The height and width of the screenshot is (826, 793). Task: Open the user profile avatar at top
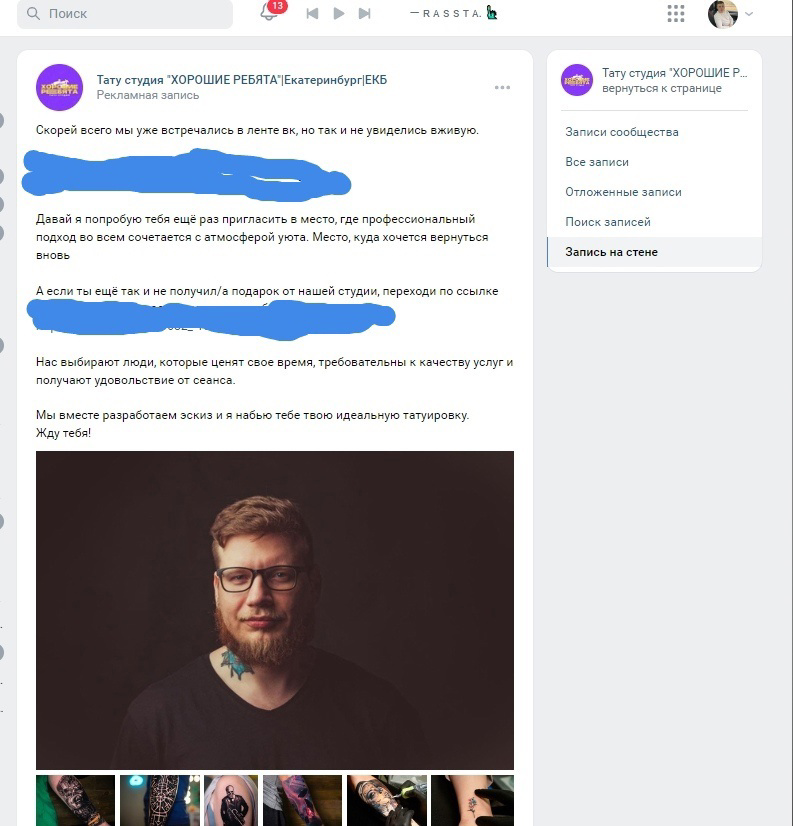click(x=722, y=14)
